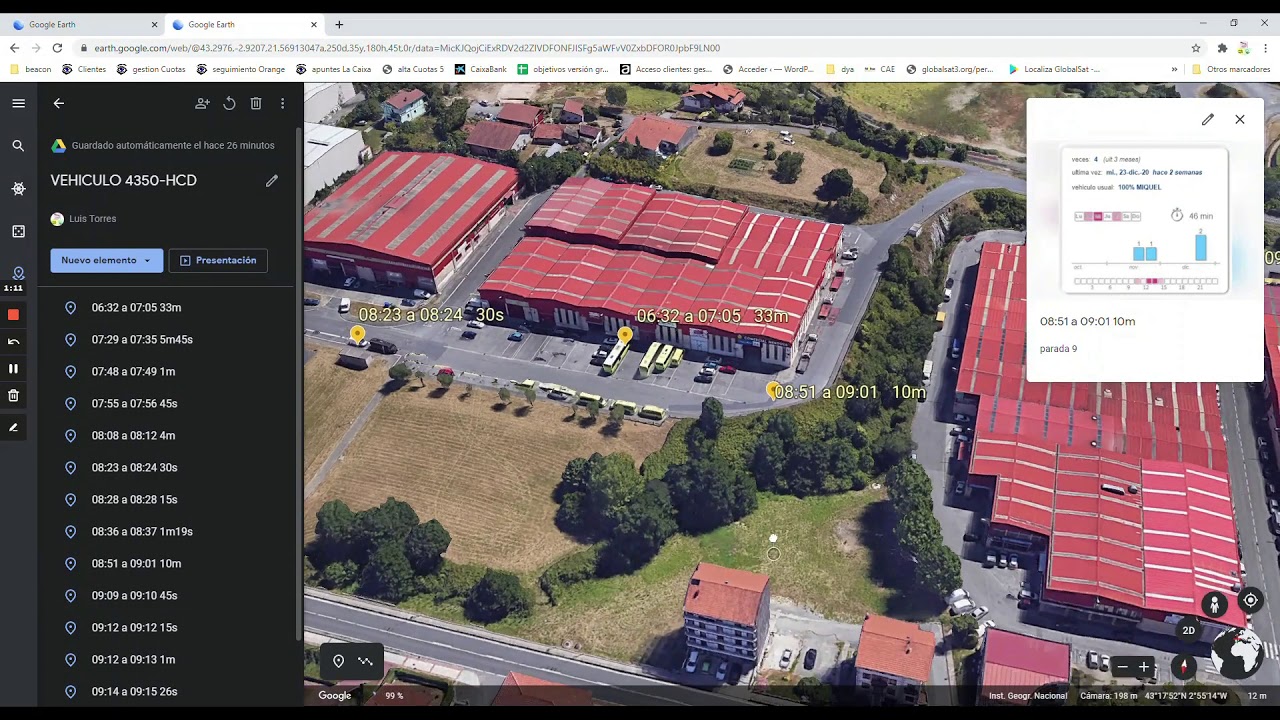Select the draw line or shape tool
1280x720 pixels.
coord(365,661)
